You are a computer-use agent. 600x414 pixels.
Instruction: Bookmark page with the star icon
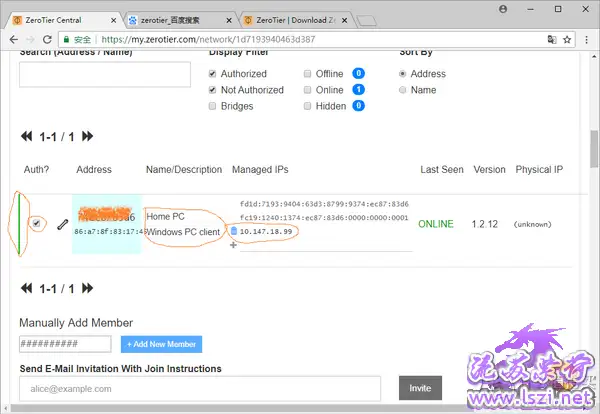tap(567, 39)
